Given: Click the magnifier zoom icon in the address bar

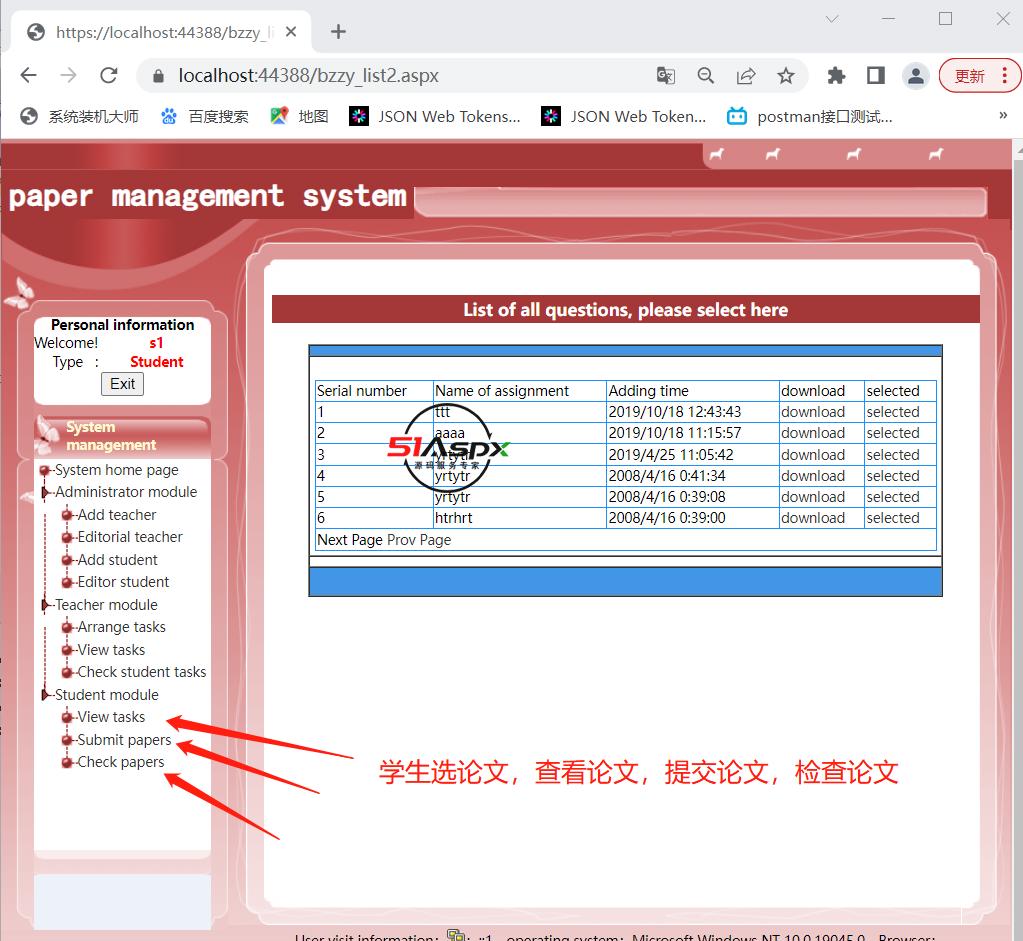Looking at the screenshot, I should point(706,75).
